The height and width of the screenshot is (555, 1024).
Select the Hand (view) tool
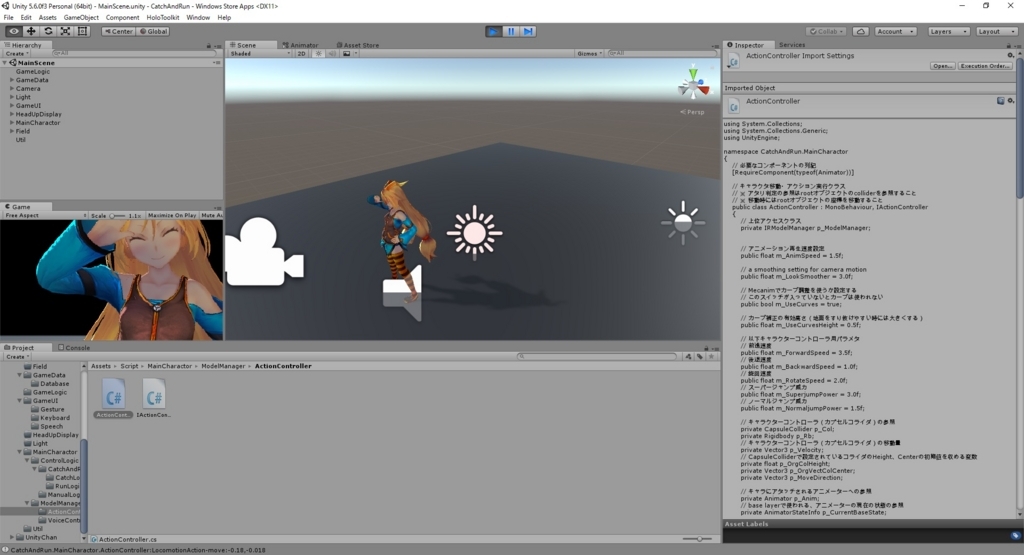[13, 31]
